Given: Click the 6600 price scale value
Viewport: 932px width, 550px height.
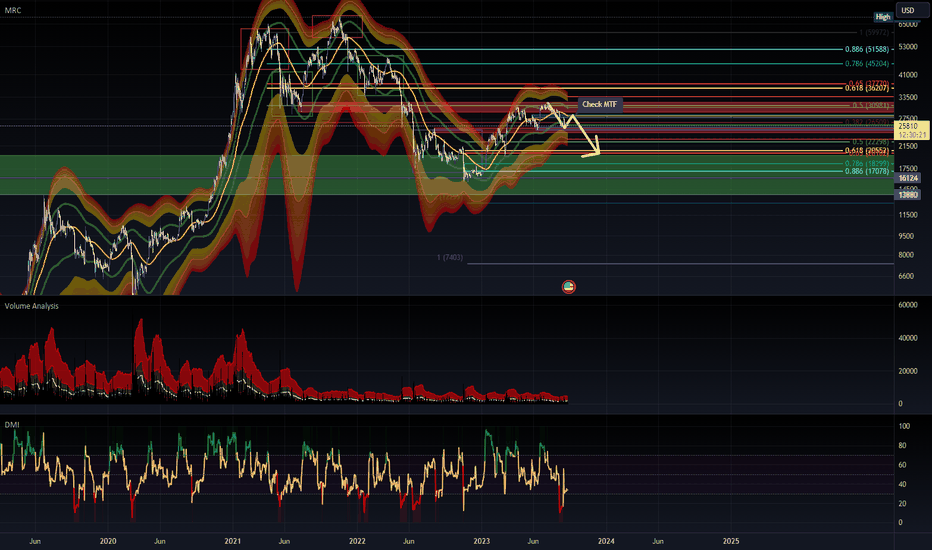Looking at the screenshot, I should [x=906, y=276].
